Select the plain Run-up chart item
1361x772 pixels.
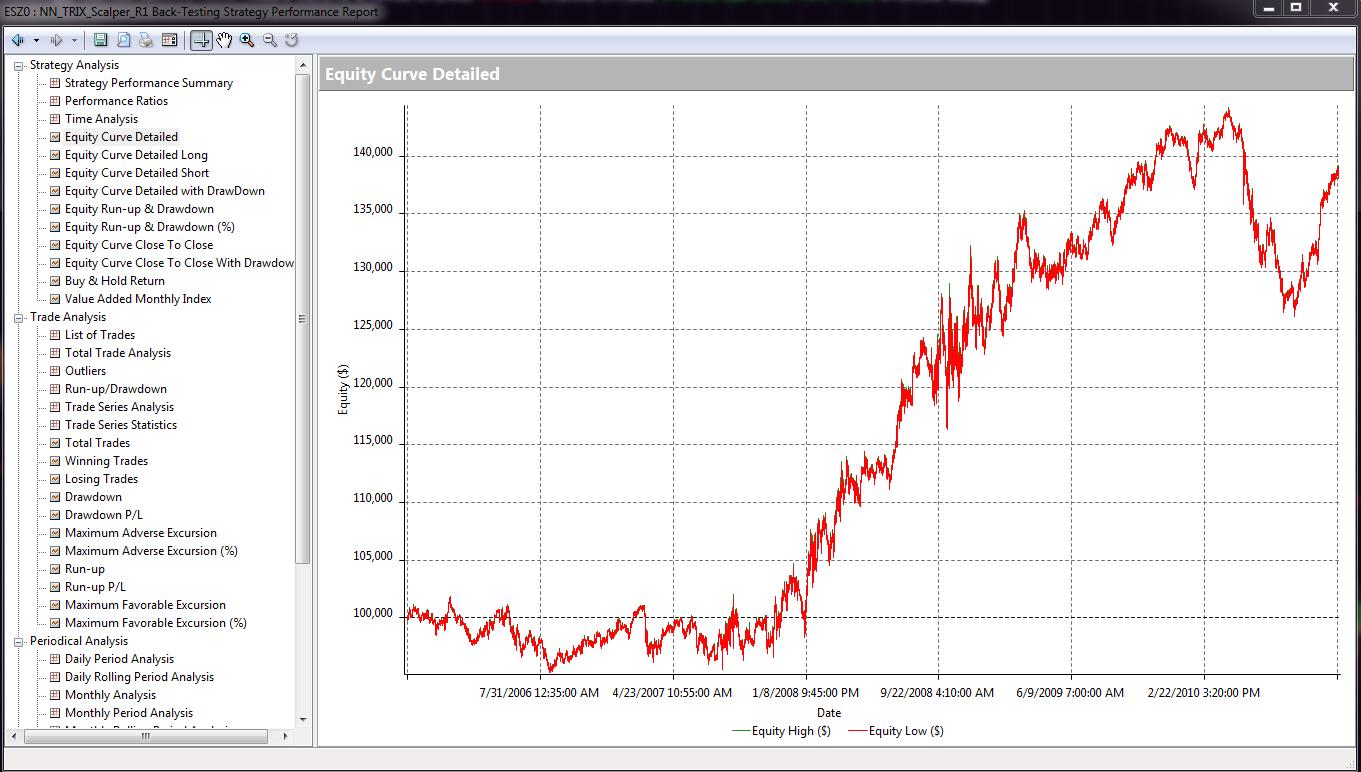85,569
